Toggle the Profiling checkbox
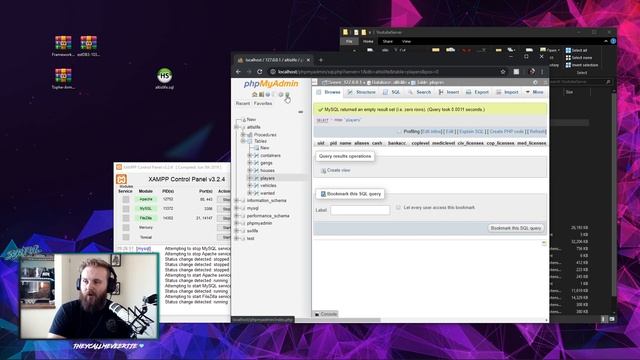This screenshot has width=640, height=360. pyautogui.click(x=399, y=131)
